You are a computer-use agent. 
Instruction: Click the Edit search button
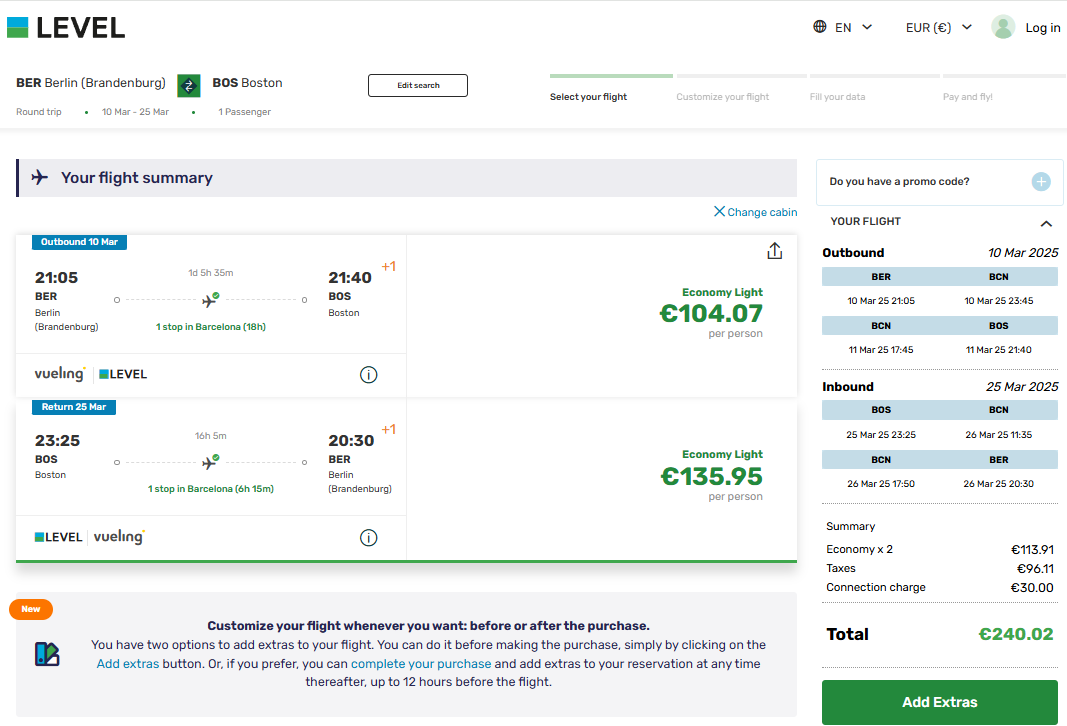coord(418,86)
